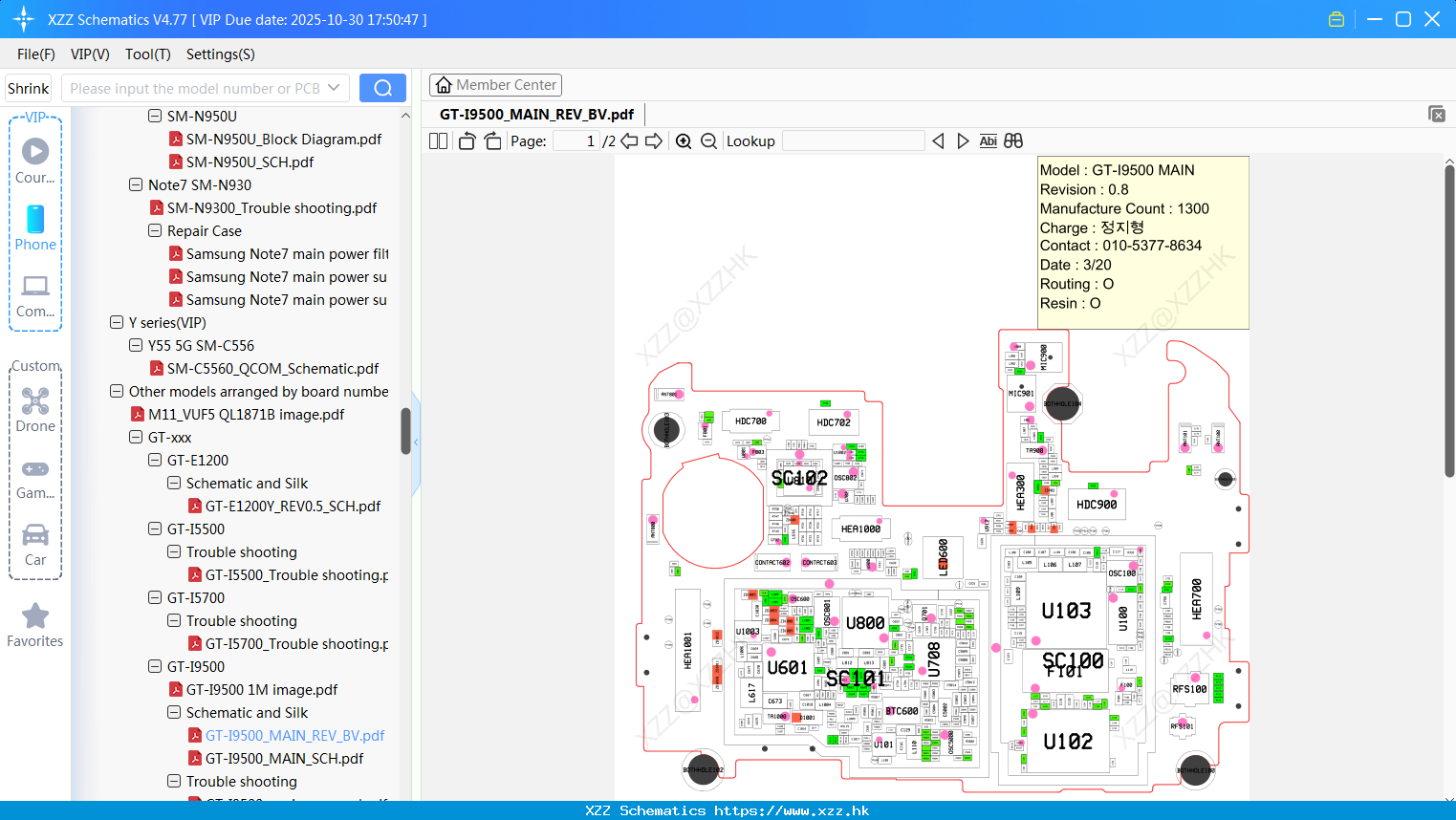Collapse the GT-xxx node
Image resolution: width=1456 pixels, height=820 pixels.
136,437
